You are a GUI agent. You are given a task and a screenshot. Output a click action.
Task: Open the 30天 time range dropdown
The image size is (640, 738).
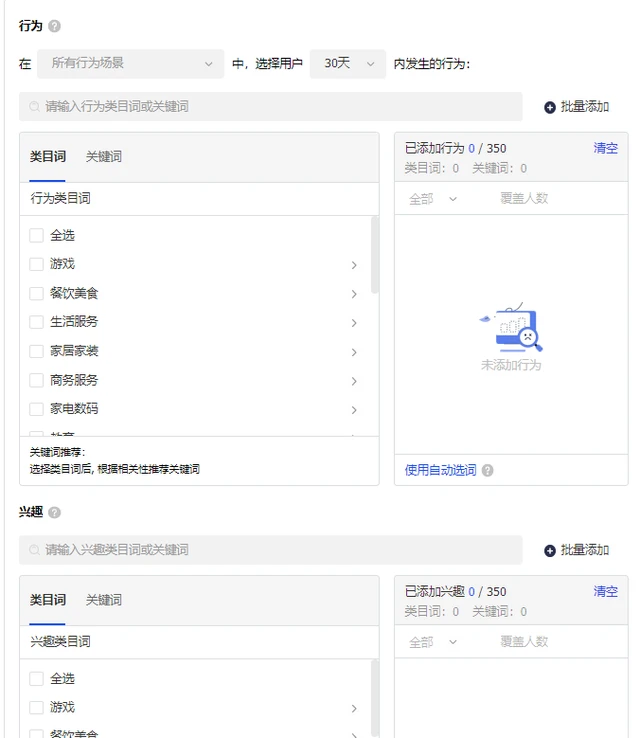[347, 63]
